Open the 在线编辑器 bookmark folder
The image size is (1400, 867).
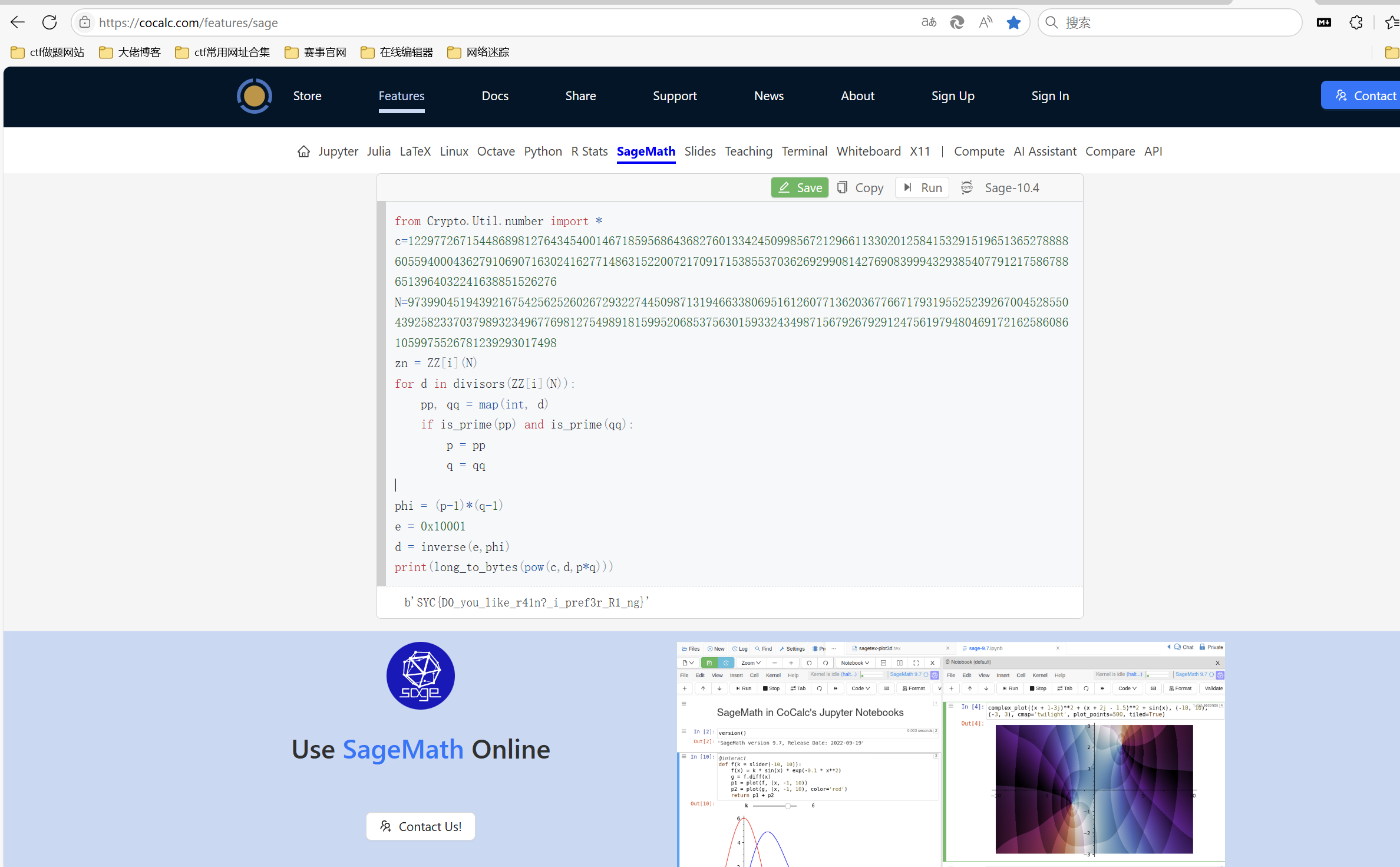point(397,52)
